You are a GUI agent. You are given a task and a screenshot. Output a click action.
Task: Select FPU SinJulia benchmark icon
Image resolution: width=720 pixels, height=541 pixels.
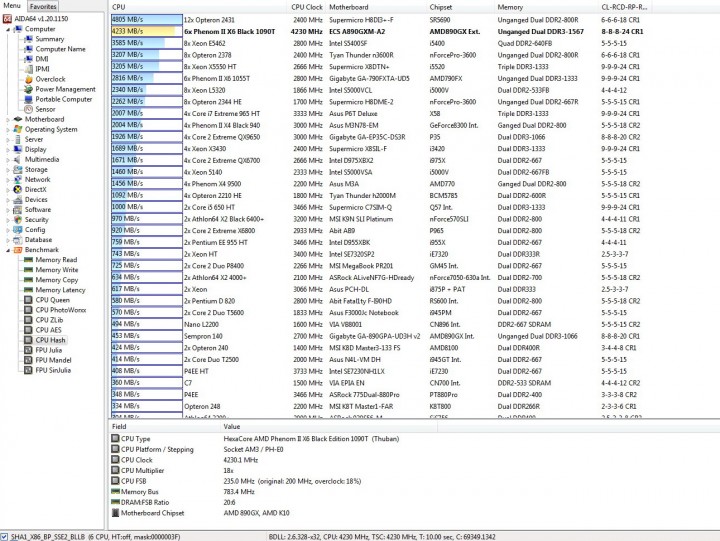28,370
